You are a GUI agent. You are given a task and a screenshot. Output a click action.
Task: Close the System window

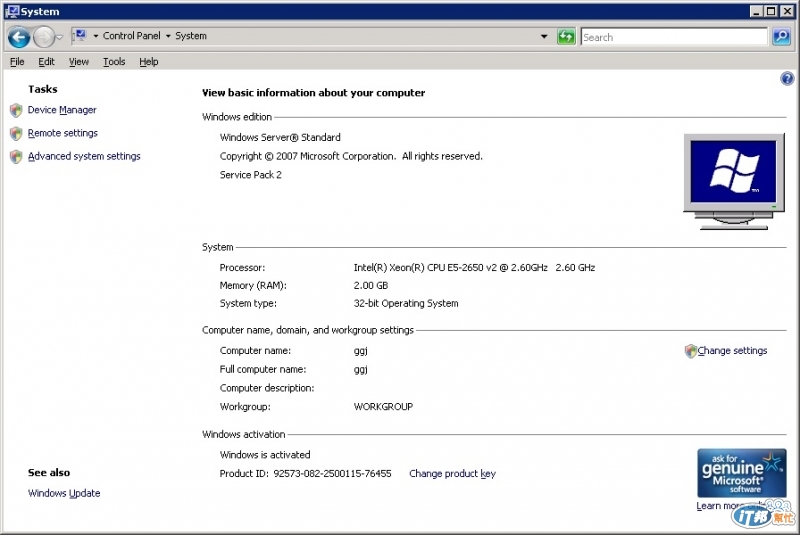click(x=787, y=11)
